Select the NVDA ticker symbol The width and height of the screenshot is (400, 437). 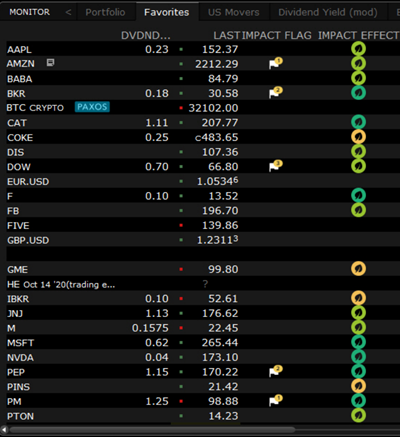point(20,358)
